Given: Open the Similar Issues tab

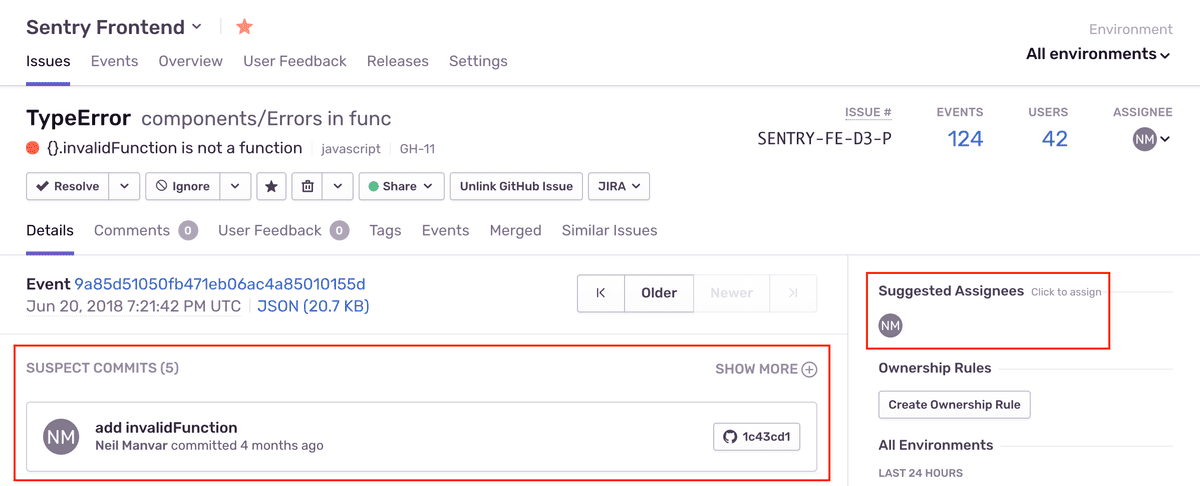Looking at the screenshot, I should 609,230.
